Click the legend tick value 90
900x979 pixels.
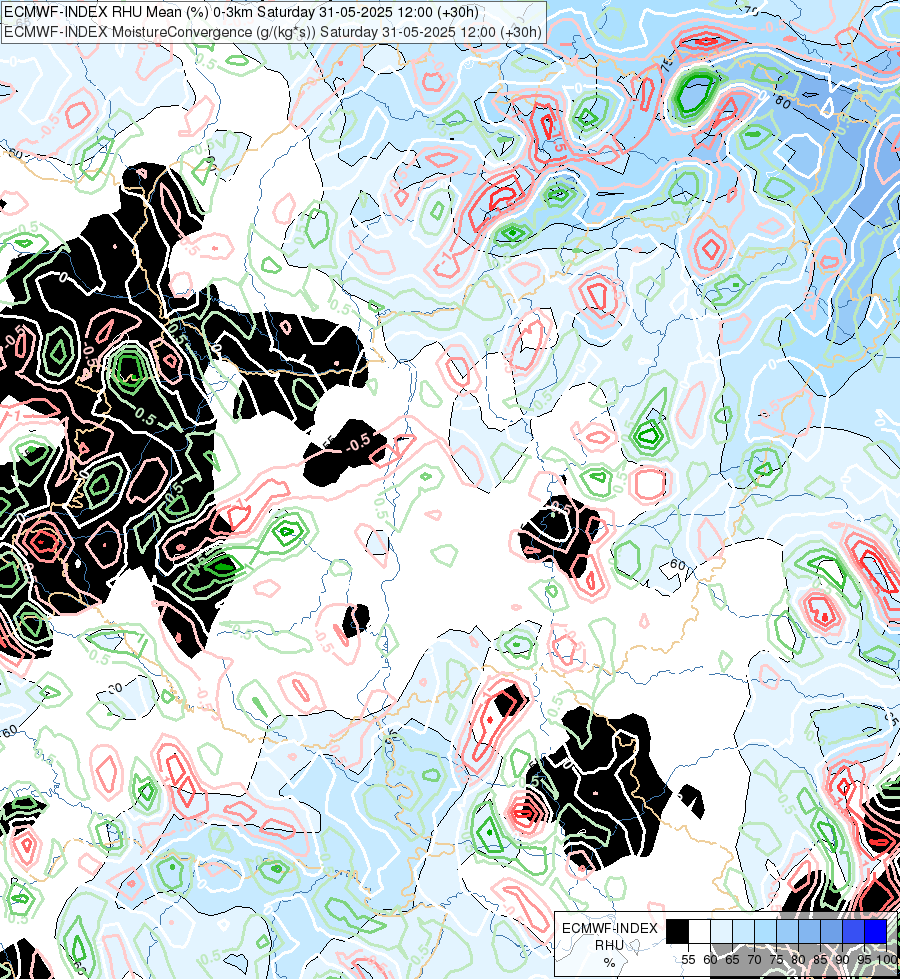click(x=842, y=960)
